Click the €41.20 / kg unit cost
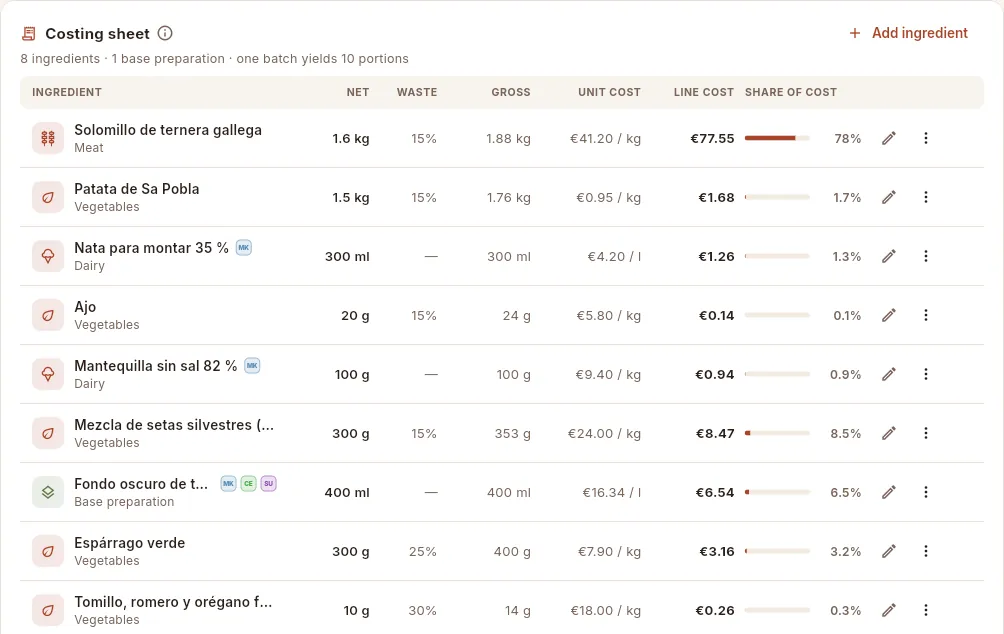 pos(605,138)
